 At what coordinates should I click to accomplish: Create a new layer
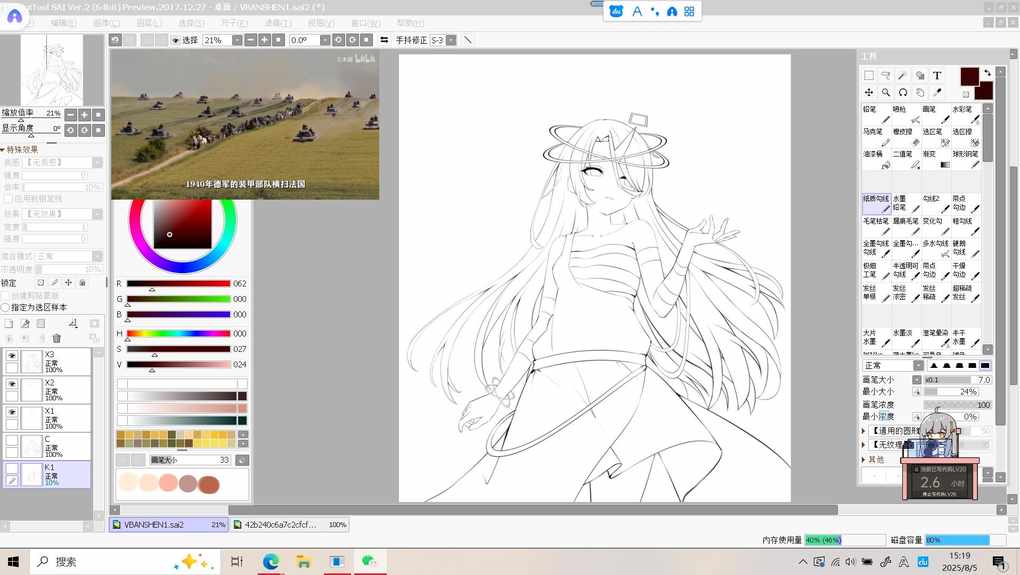[9, 323]
